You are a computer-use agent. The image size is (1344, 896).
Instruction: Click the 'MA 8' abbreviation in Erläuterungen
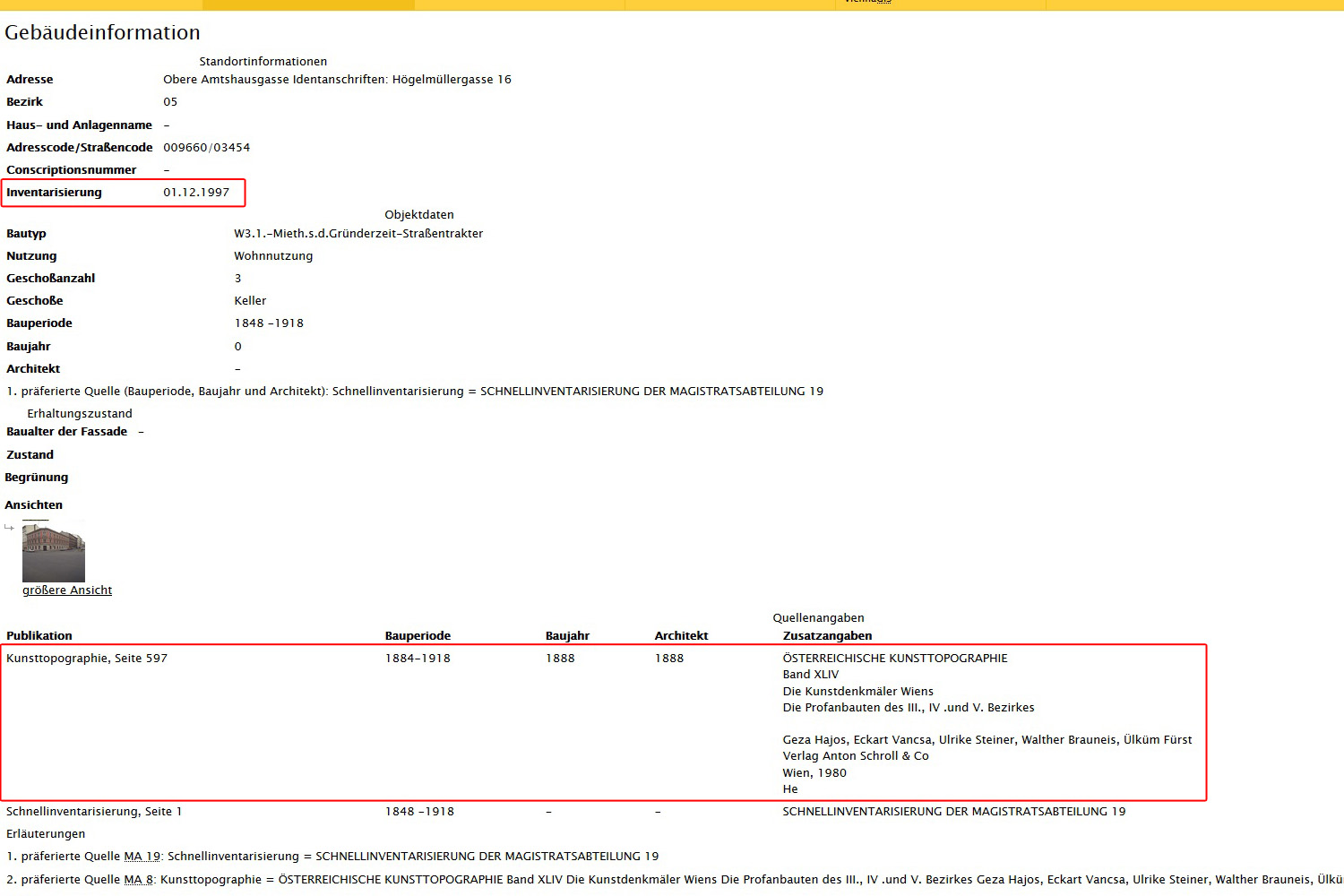(x=139, y=879)
